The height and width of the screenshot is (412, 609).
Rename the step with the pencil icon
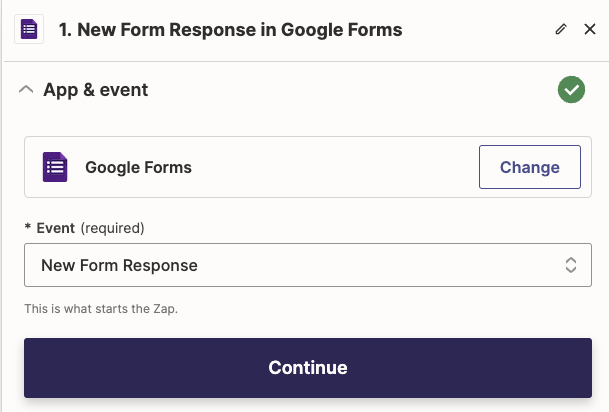click(x=561, y=30)
